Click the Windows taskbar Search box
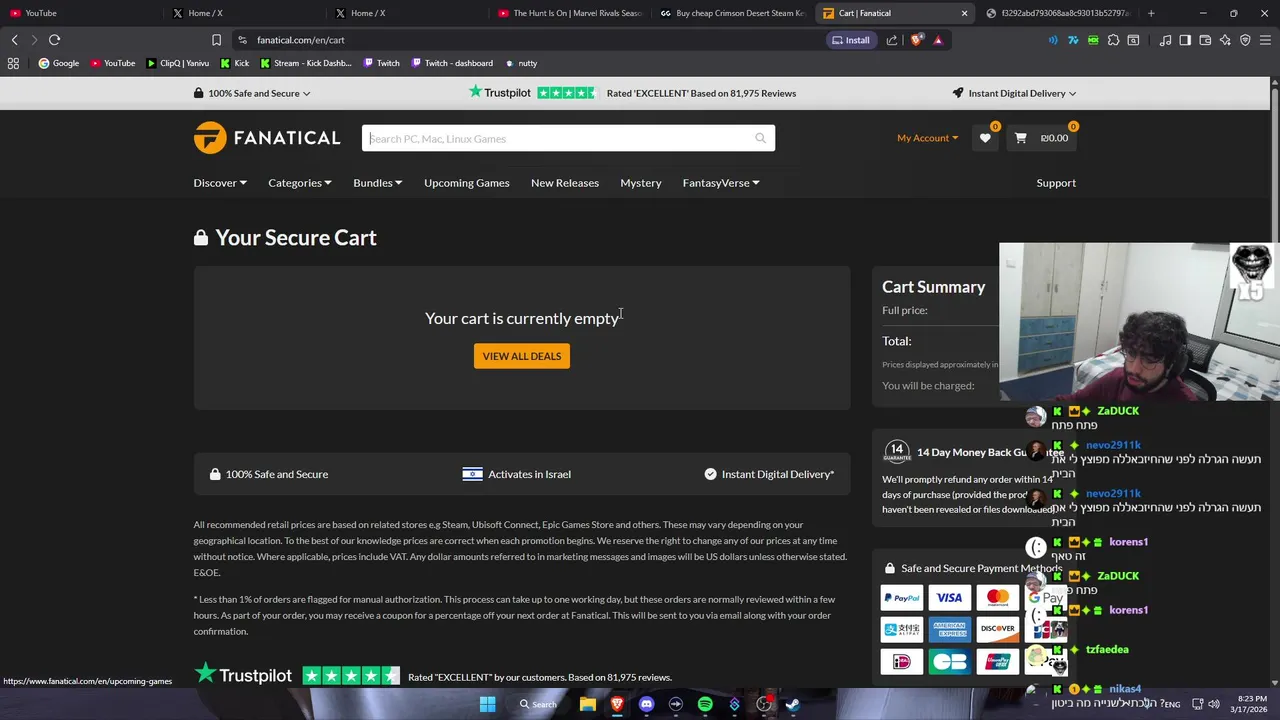 (x=537, y=704)
